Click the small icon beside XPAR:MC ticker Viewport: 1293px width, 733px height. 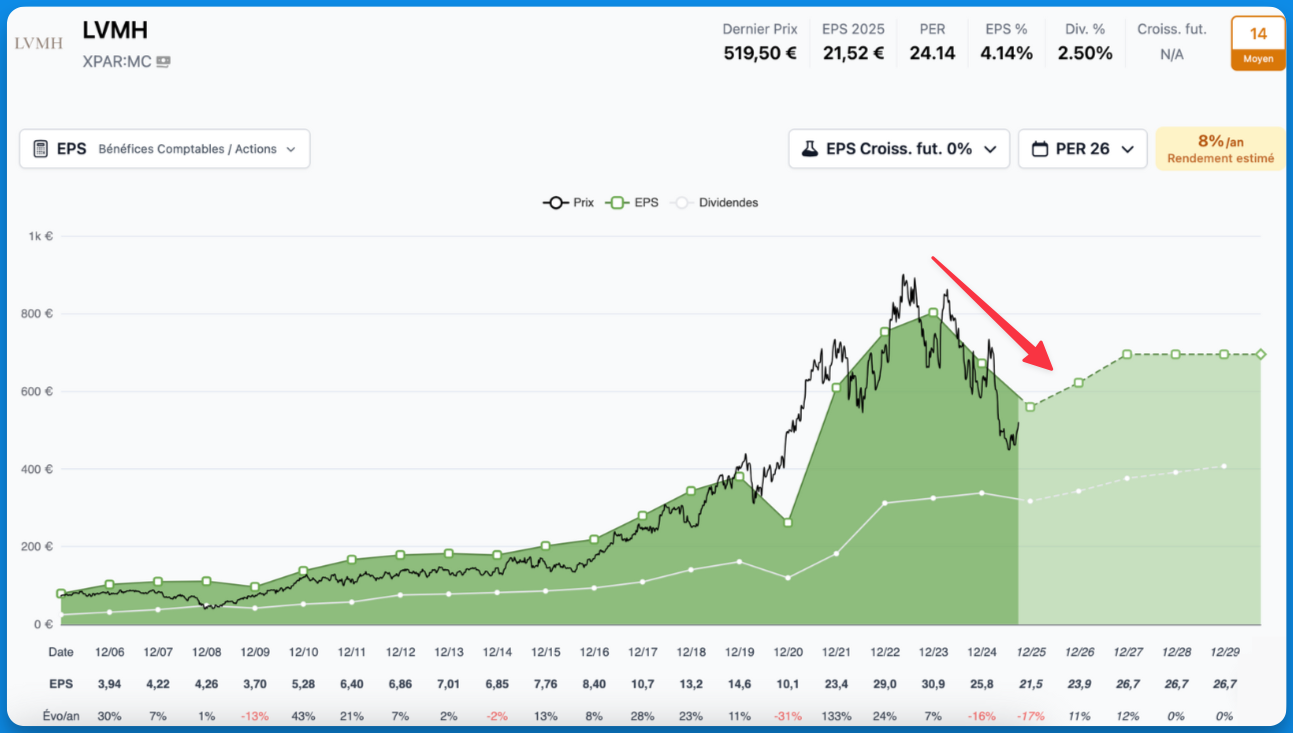pyautogui.click(x=163, y=62)
